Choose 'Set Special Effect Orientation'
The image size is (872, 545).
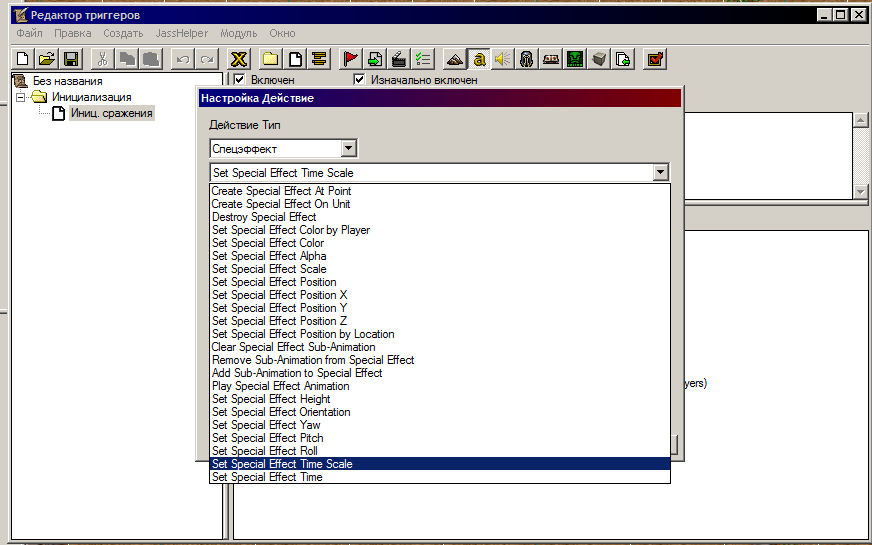440,412
